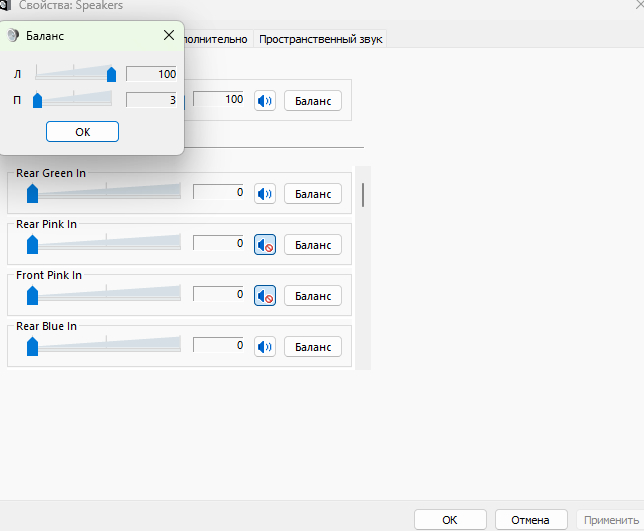This screenshot has height=531, width=644.
Task: Unmute the Rear Pink In channel
Action: click(264, 244)
